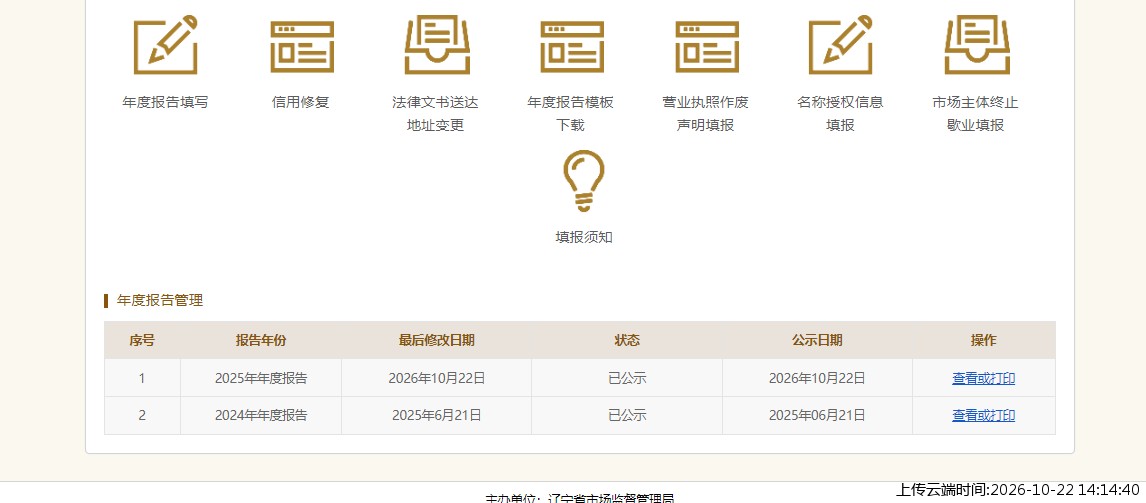Viewport: 1146px width, 503px height.
Task: Click the 公示日期 column header
Action: 817,340
